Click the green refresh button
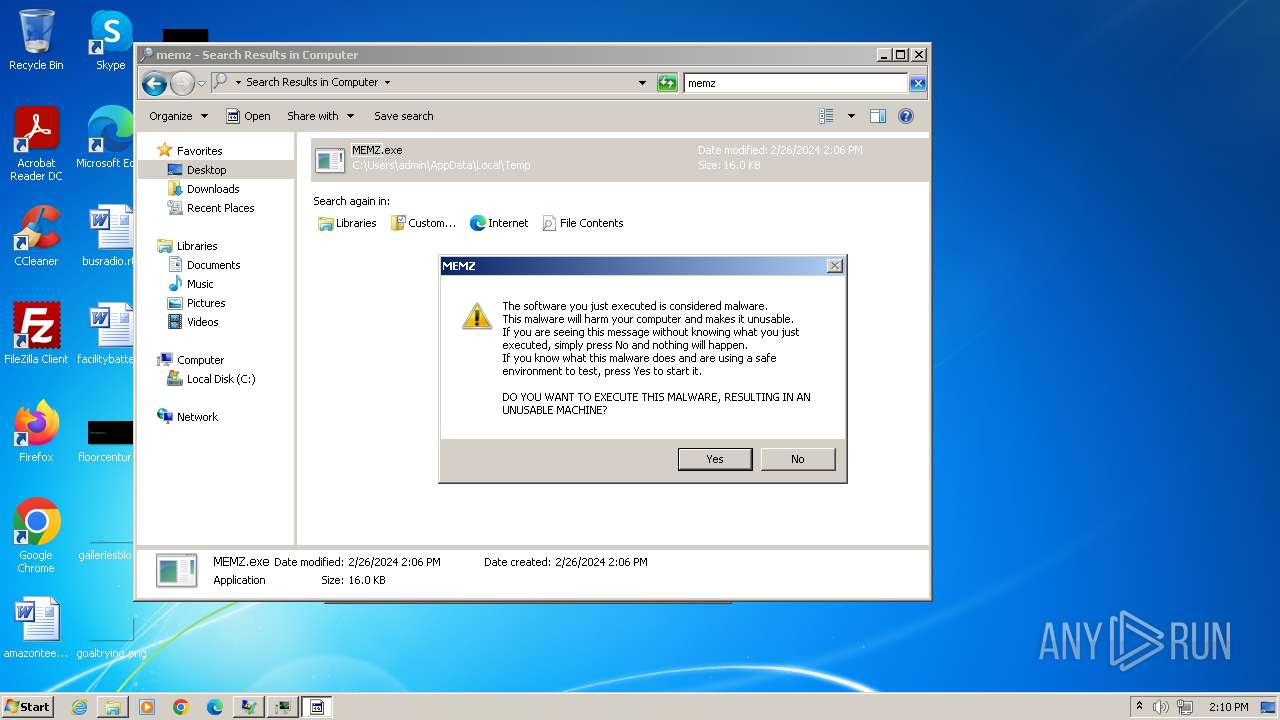This screenshot has height=720, width=1280. (x=667, y=83)
